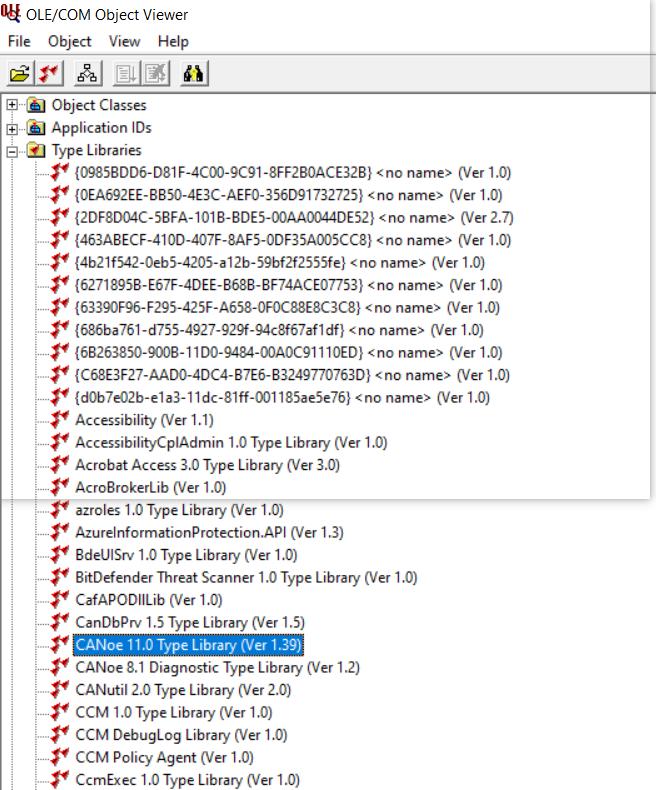656x790 pixels.
Task: Click the View TypeLib toolbar icon
Action: click(49, 74)
